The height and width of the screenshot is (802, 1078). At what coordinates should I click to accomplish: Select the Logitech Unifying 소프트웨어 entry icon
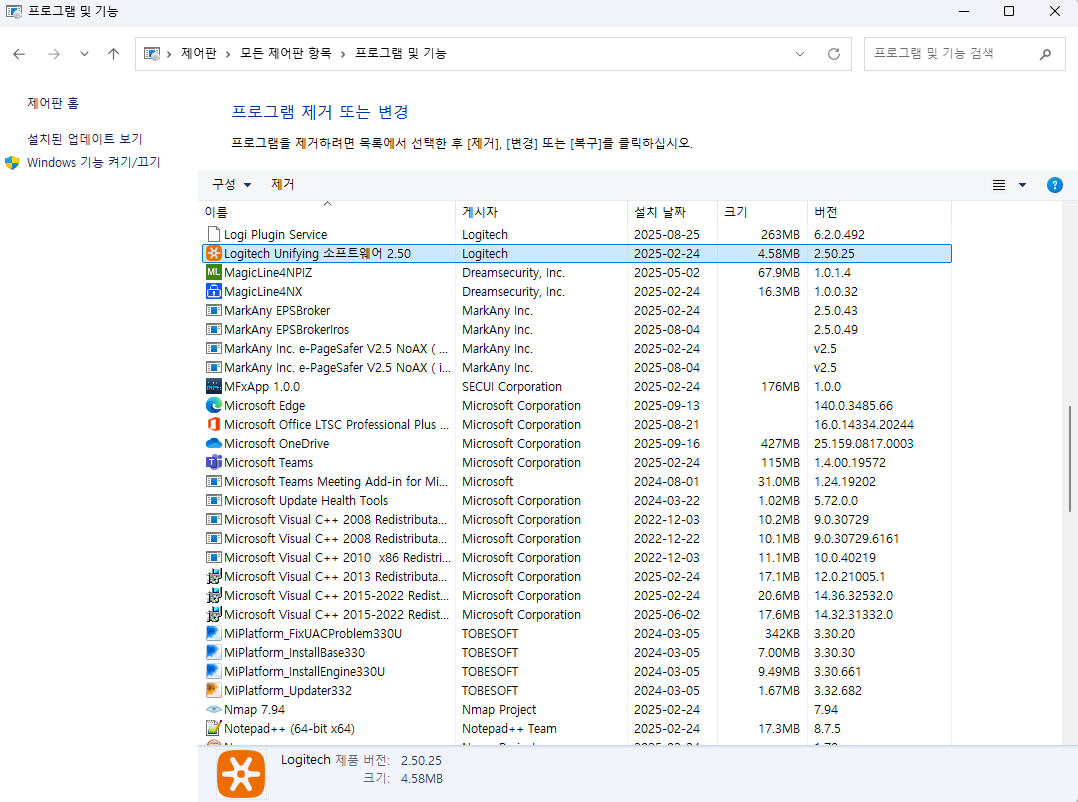click(212, 253)
